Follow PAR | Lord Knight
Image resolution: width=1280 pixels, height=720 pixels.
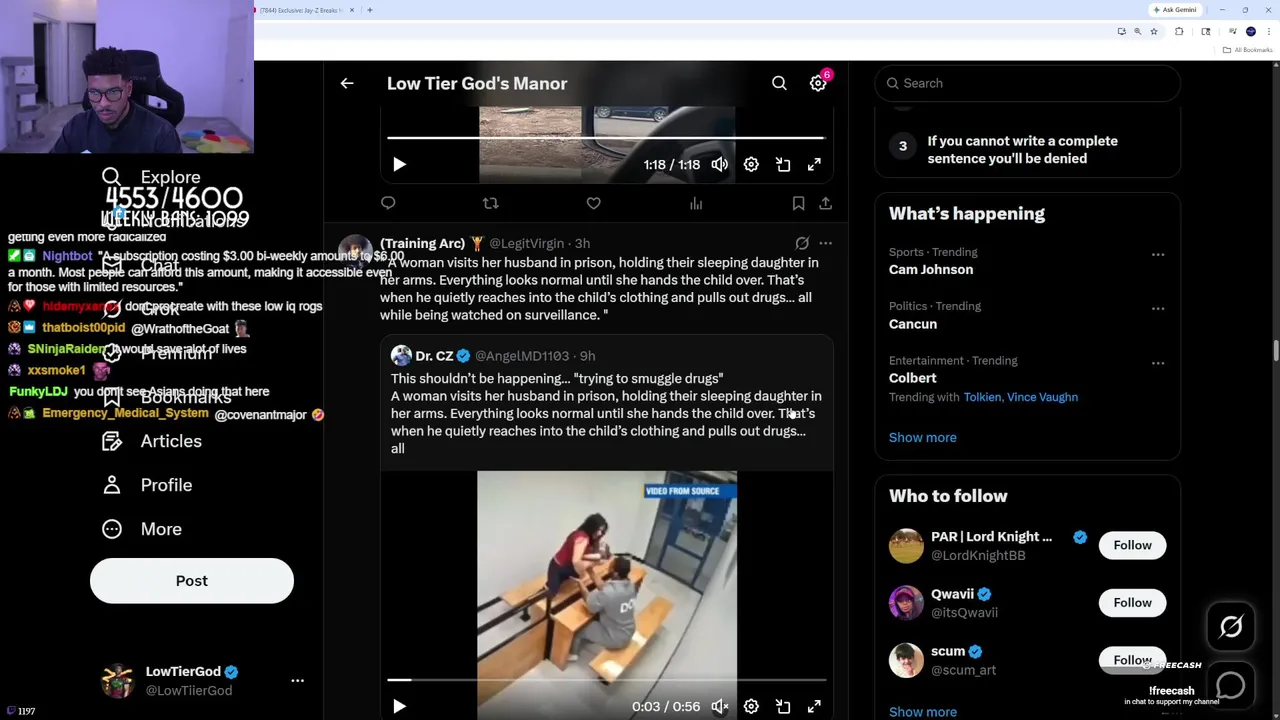pos(1132,545)
